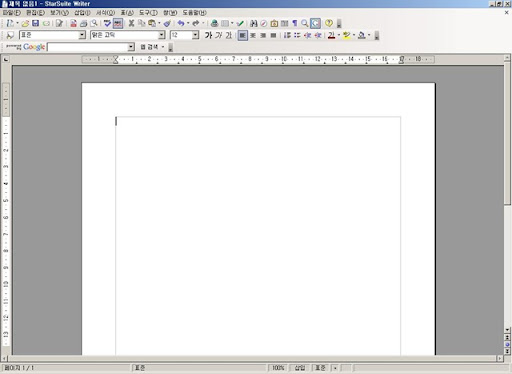Click into the Google search field
This screenshot has height=374, width=512.
88,47
